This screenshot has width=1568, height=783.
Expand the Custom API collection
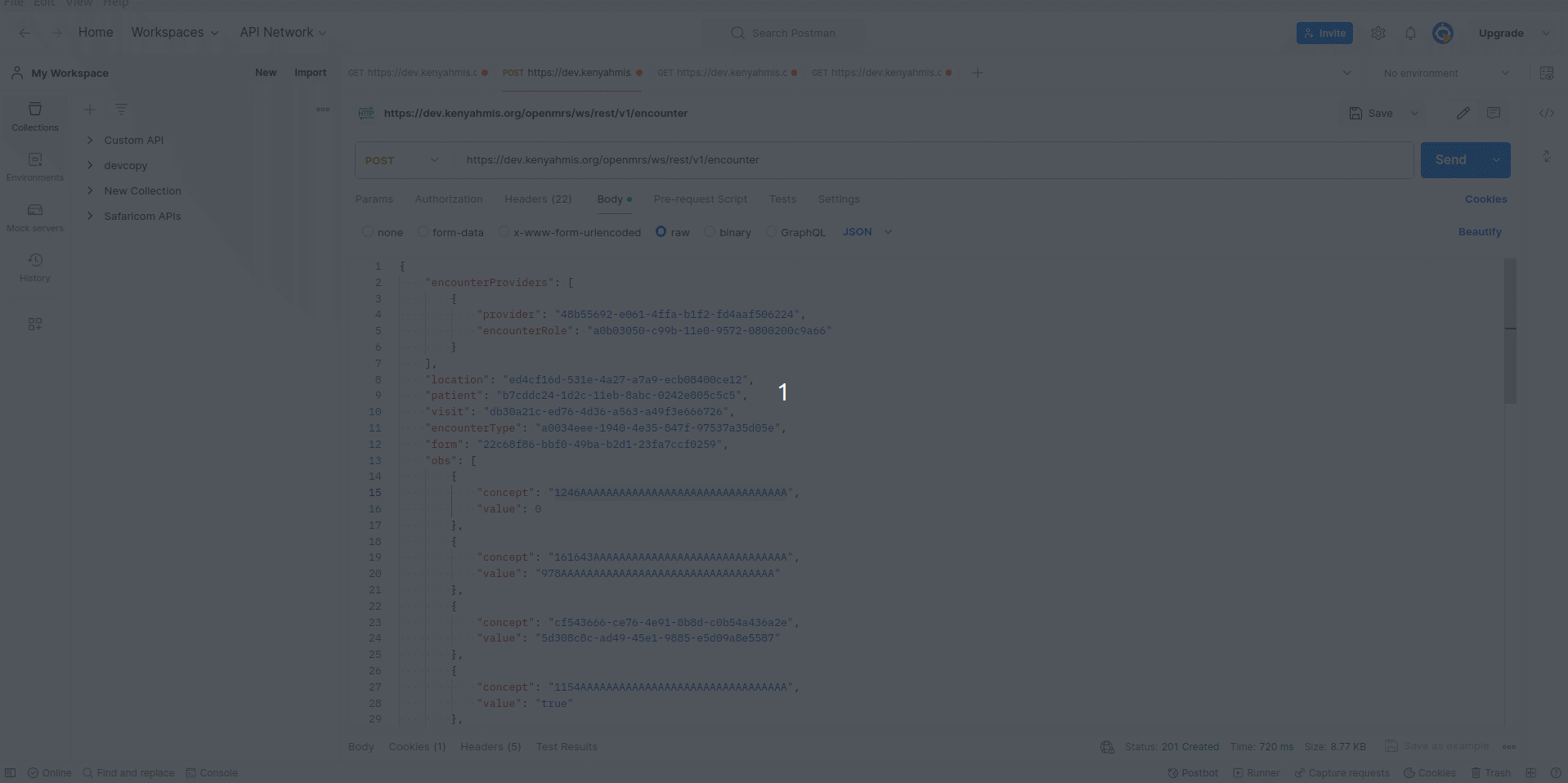click(x=90, y=140)
